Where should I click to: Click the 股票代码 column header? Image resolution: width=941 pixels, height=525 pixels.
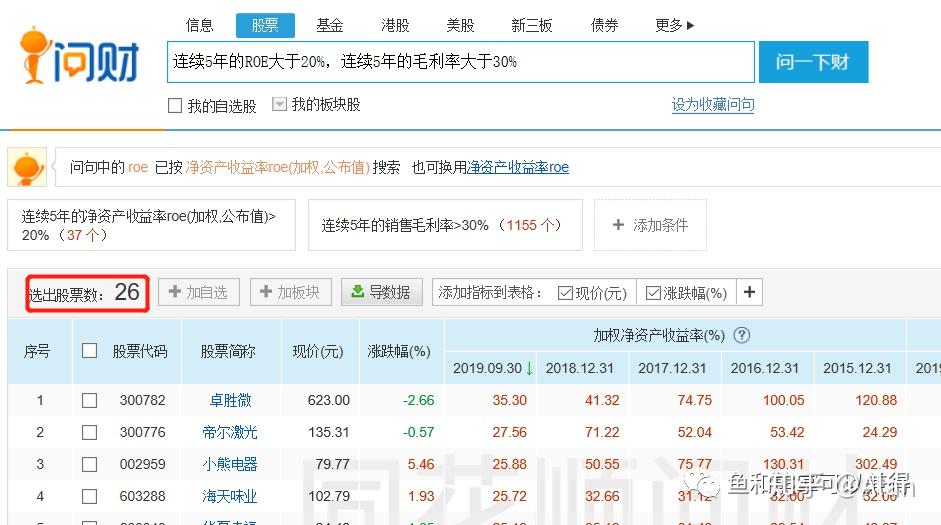click(x=140, y=351)
